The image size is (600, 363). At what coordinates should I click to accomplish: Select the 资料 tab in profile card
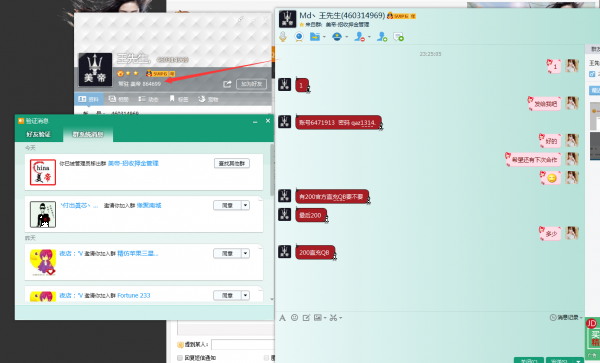[89, 99]
